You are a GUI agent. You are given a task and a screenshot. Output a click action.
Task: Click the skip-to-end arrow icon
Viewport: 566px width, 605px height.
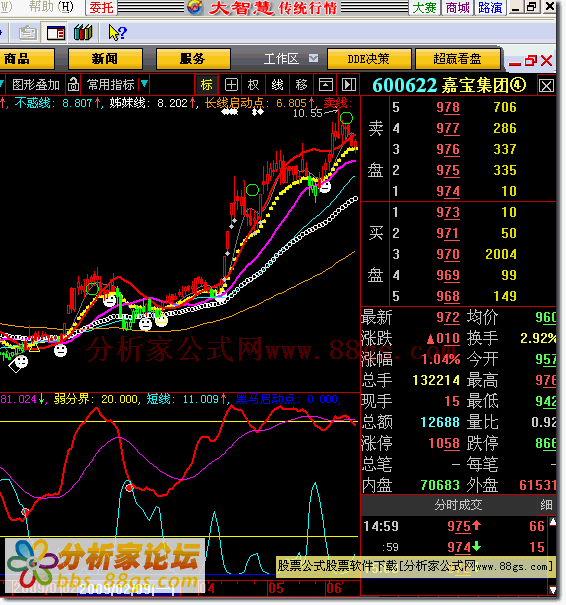coord(349,84)
